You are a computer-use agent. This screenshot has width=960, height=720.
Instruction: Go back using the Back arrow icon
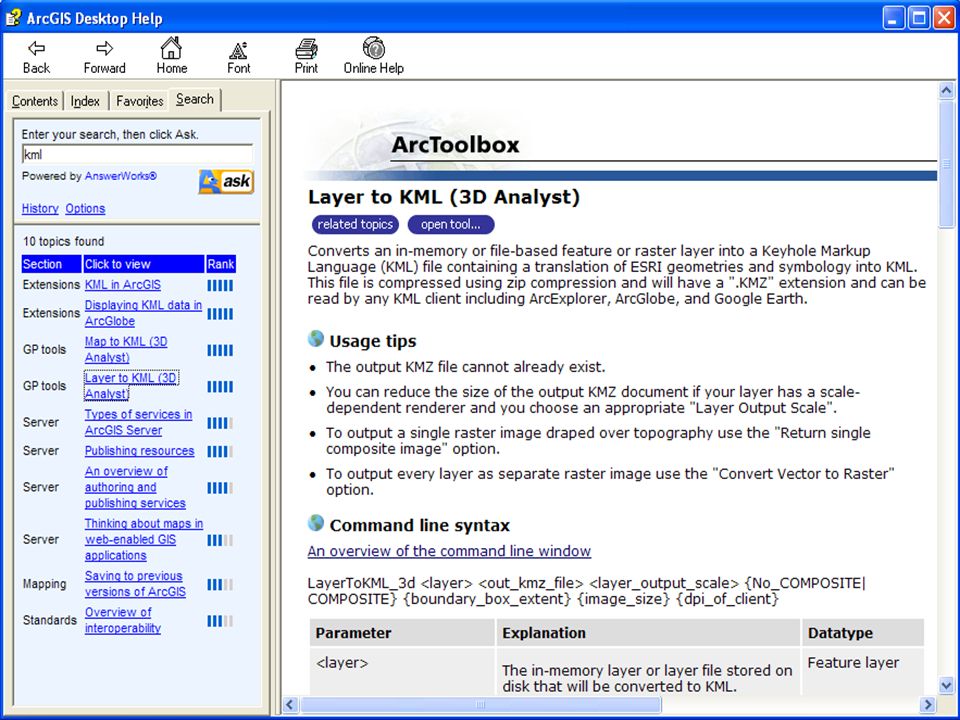37,48
